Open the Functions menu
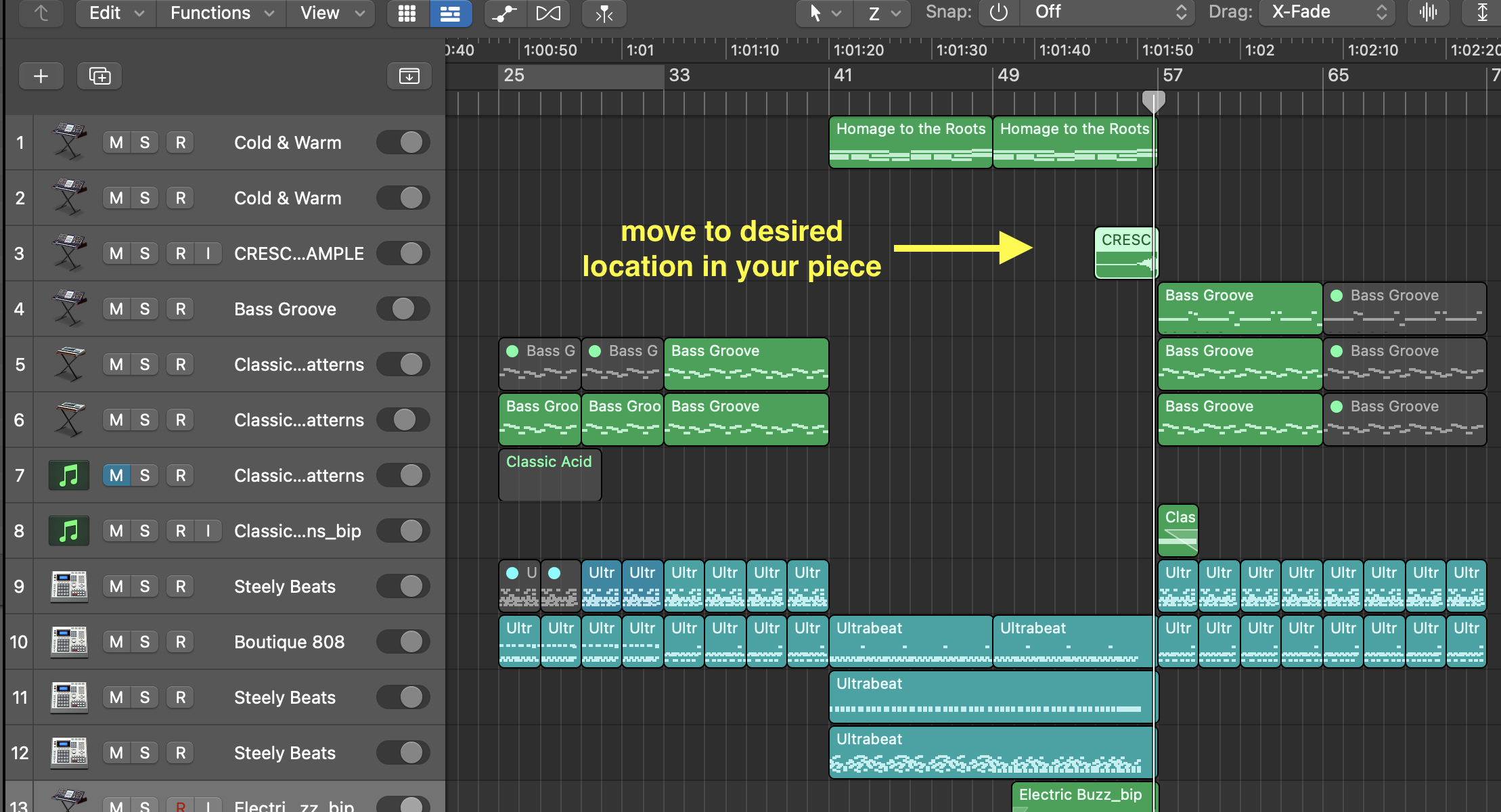The height and width of the screenshot is (812, 1501). pos(221,13)
